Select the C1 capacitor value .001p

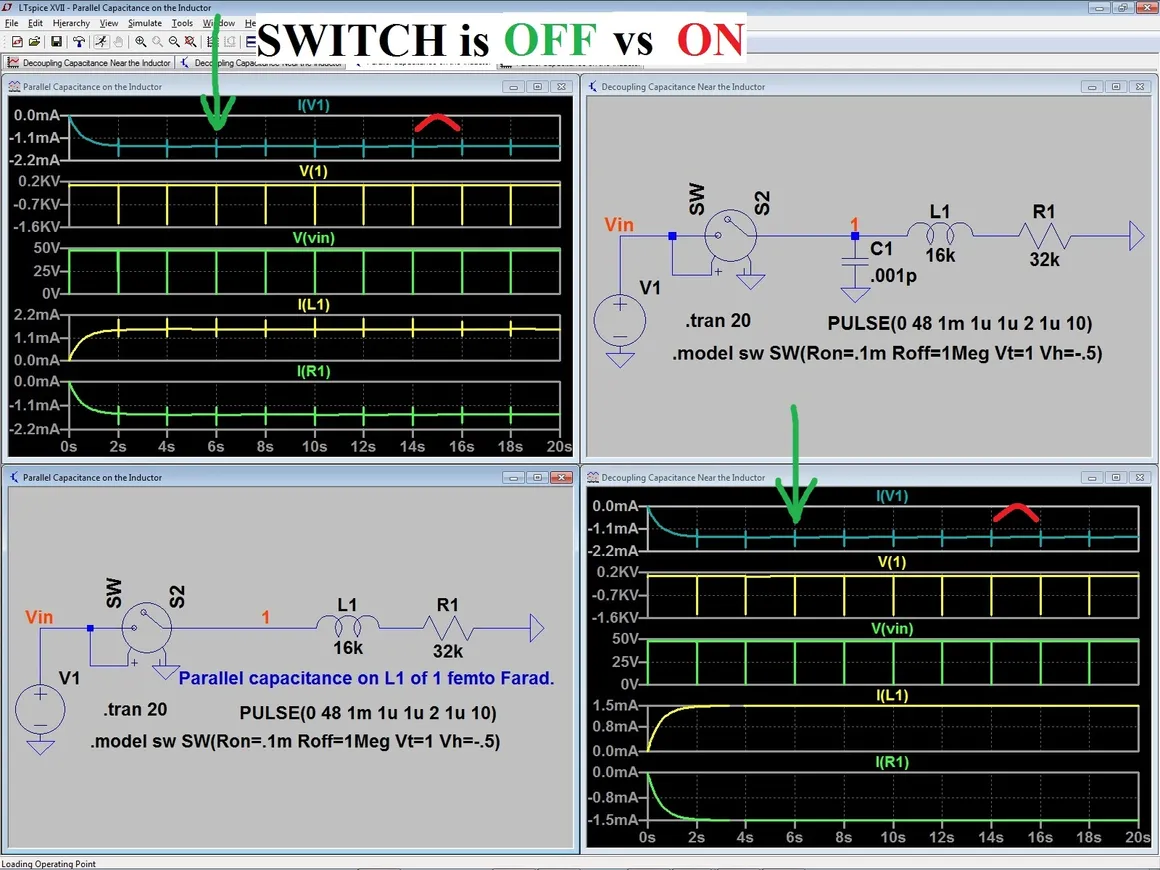pyautogui.click(x=893, y=275)
